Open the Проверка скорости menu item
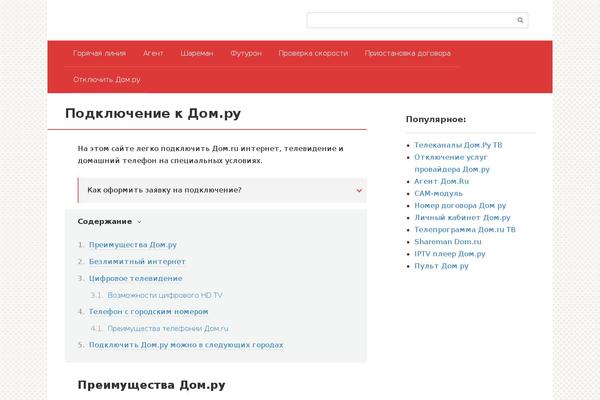Viewport: 600px width, 400px height. [x=313, y=54]
